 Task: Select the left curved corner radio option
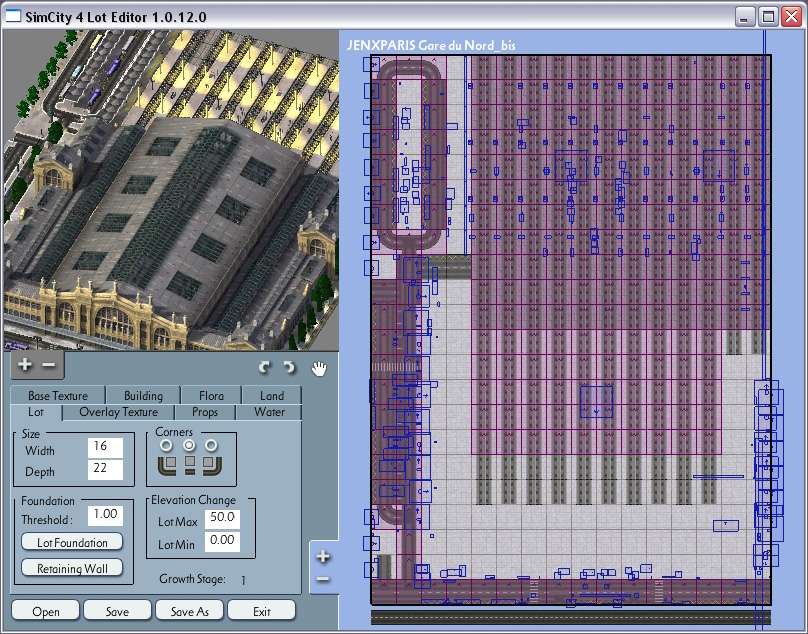coord(166,445)
